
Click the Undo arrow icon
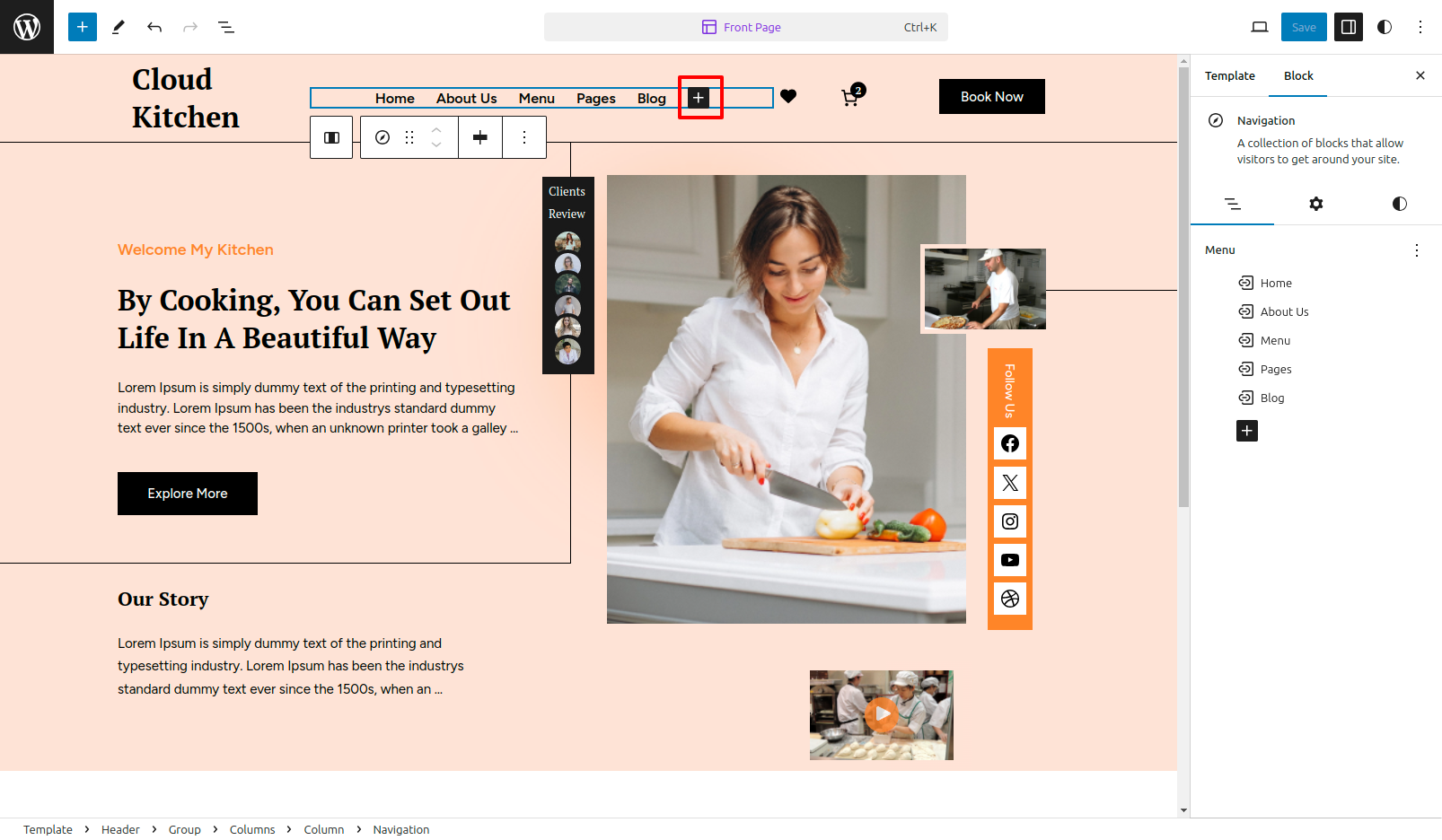coord(154,27)
